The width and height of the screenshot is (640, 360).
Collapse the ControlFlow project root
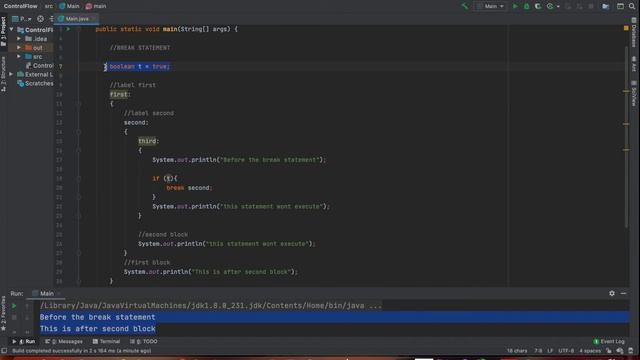pos(11,30)
